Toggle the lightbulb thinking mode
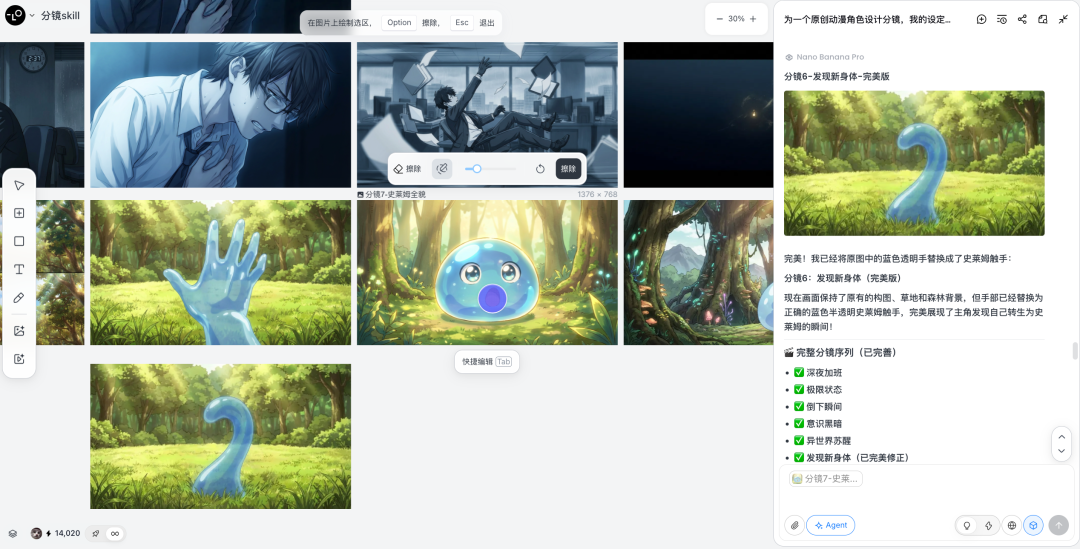Image resolution: width=1080 pixels, height=549 pixels. (x=966, y=525)
